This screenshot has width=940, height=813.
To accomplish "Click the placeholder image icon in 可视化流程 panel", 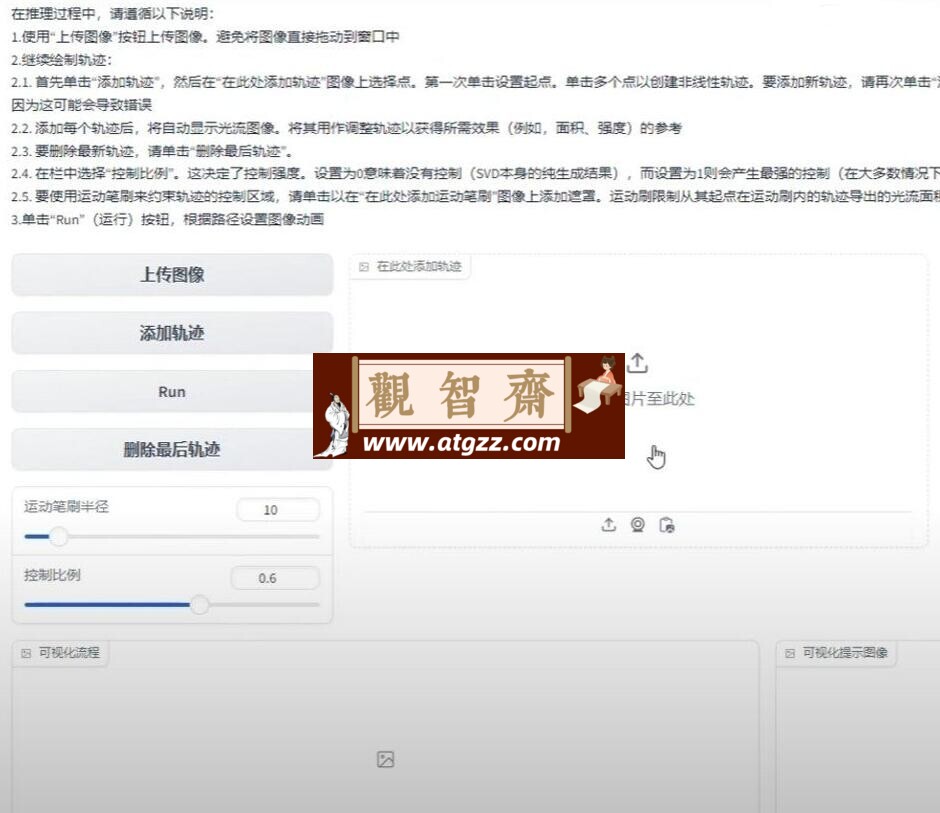I will [x=385, y=759].
